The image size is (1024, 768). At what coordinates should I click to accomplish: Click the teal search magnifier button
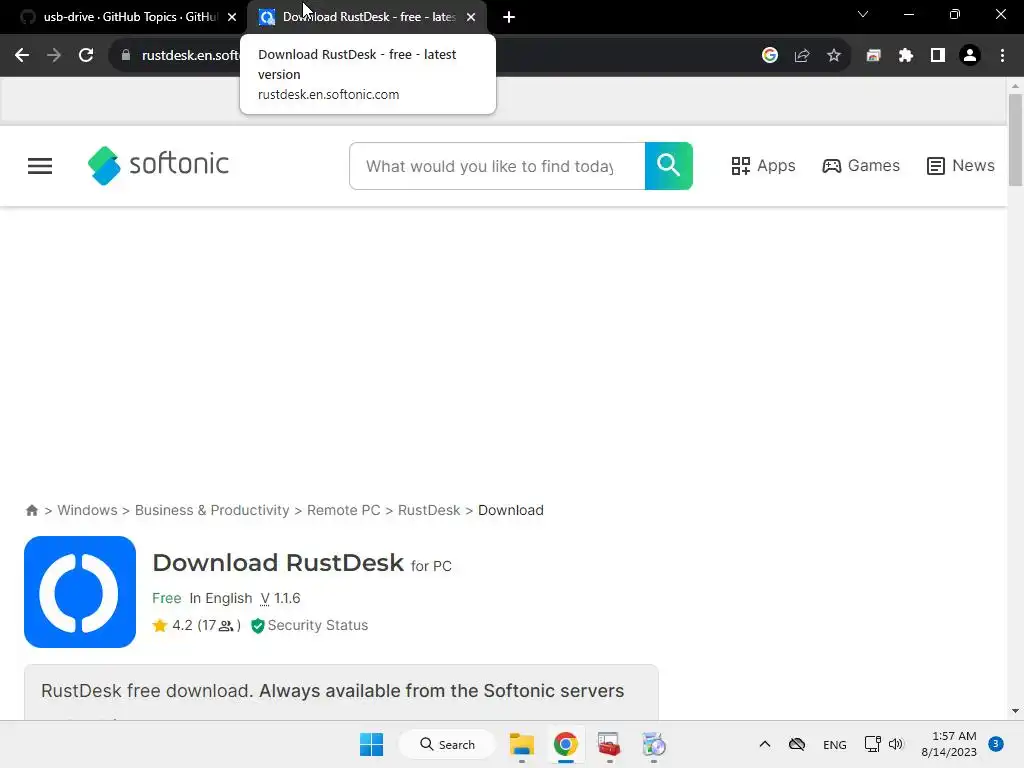coord(668,166)
